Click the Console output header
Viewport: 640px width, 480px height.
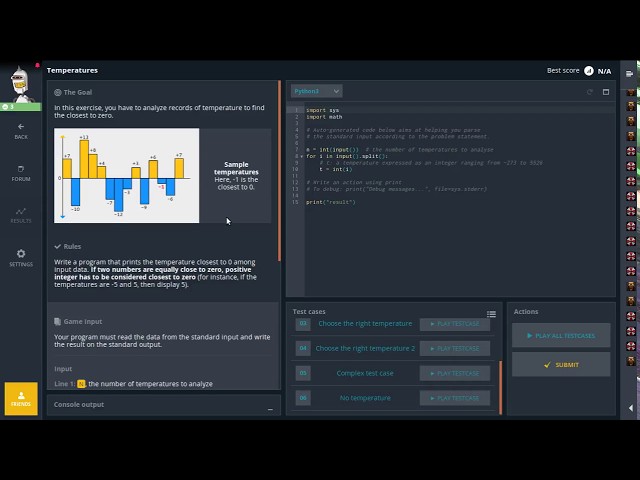click(79, 404)
